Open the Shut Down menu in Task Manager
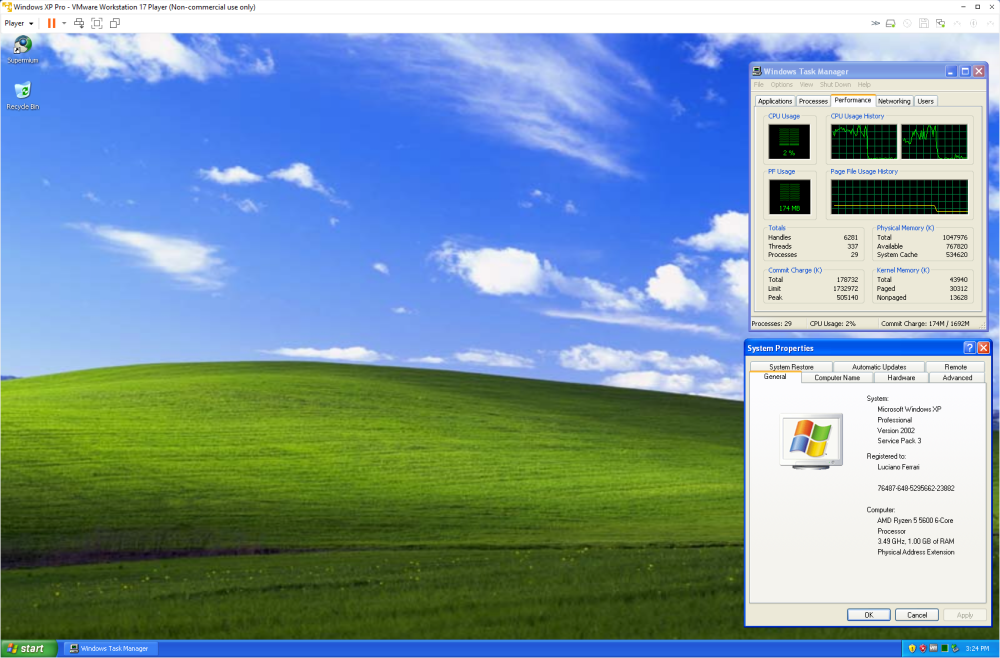The width and height of the screenshot is (1000, 658). coord(835,85)
